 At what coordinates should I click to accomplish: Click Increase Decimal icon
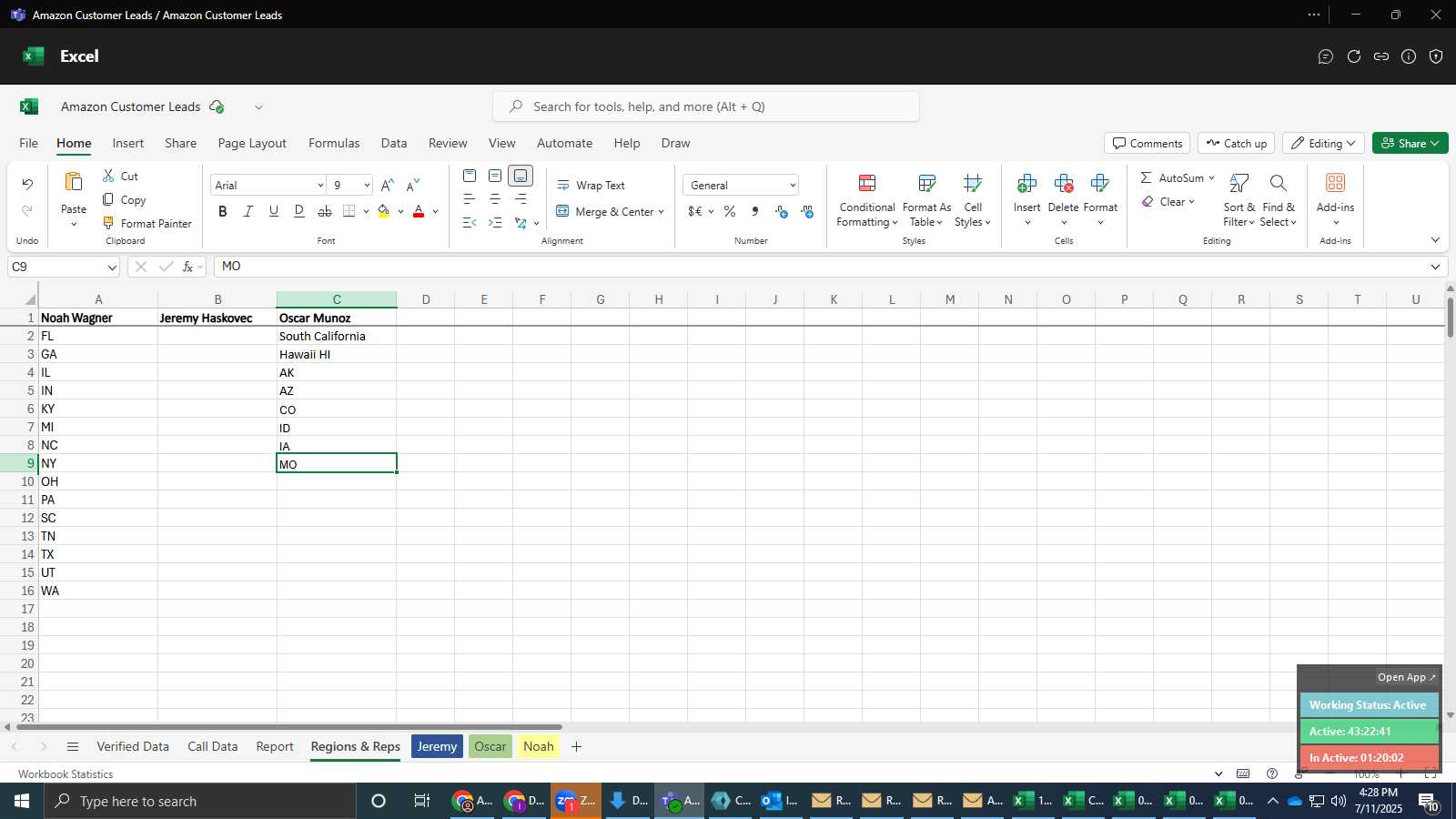coord(782,211)
